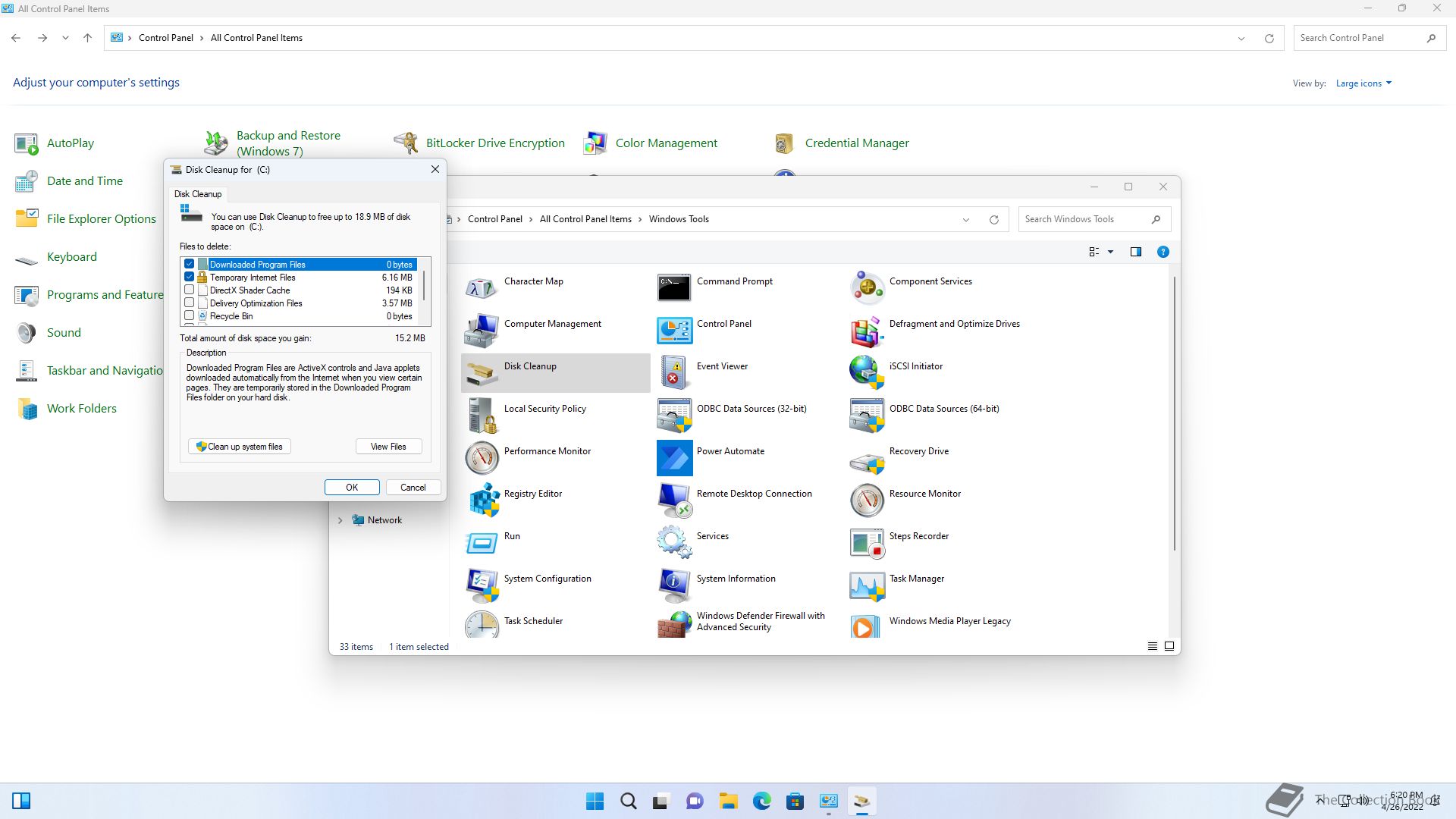This screenshot has height=819, width=1456.
Task: Click Control Panel breadcrumb in main window
Action: pyautogui.click(x=166, y=38)
